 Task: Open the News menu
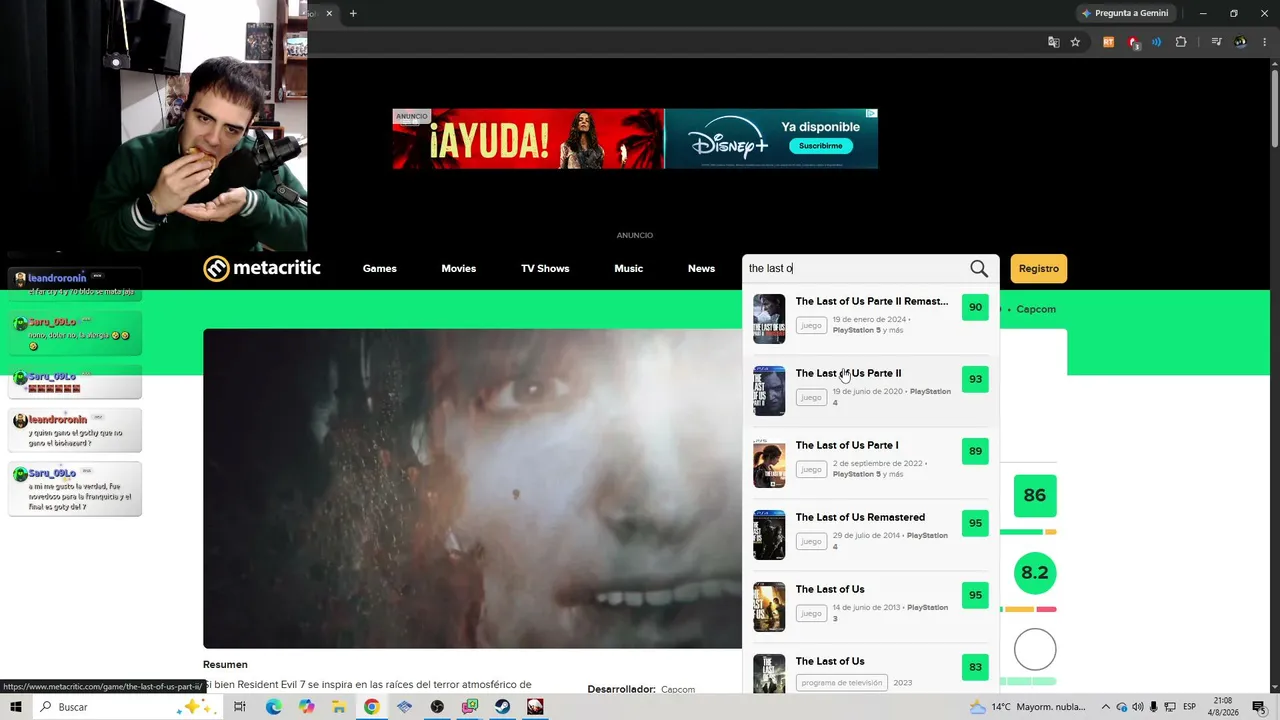(x=701, y=268)
